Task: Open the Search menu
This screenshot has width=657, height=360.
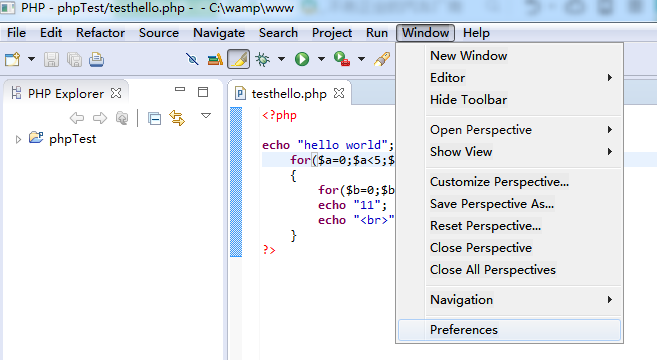Action: pyautogui.click(x=278, y=33)
